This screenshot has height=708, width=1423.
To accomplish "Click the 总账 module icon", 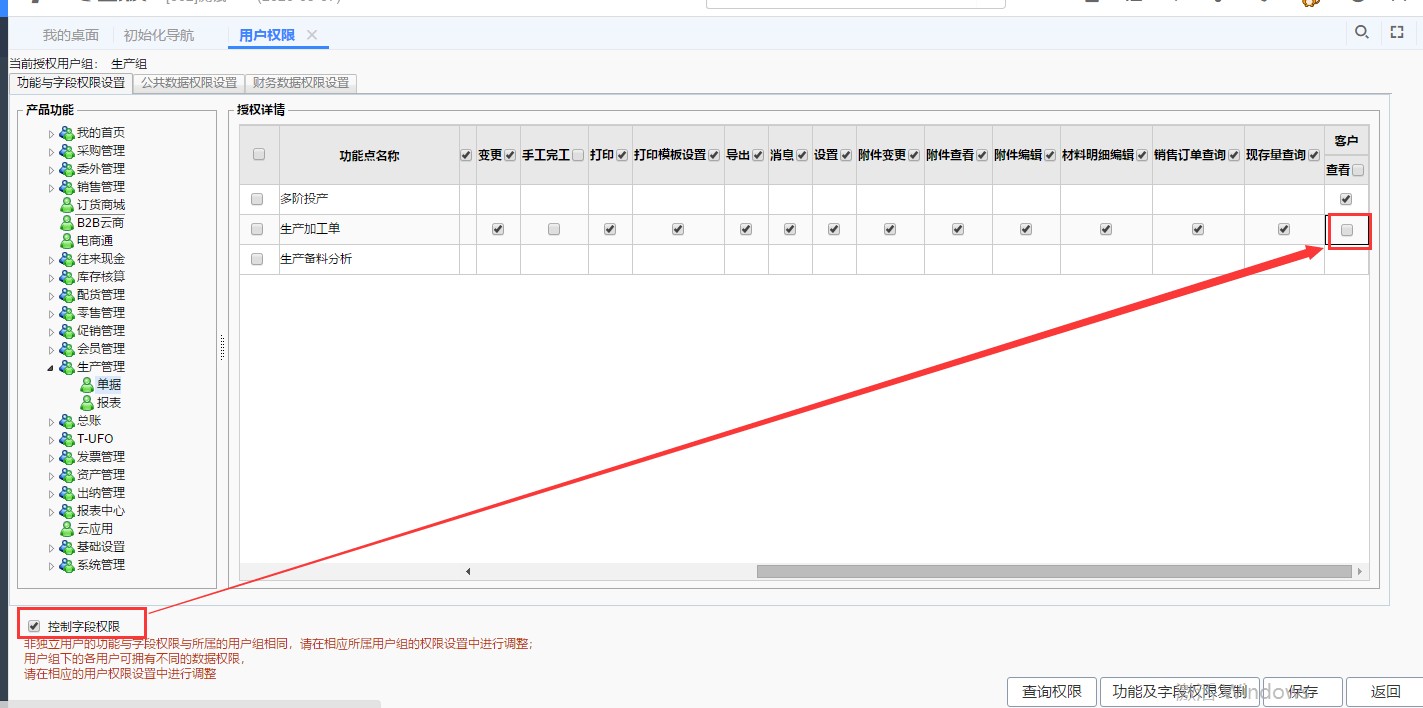I will tap(67, 421).
